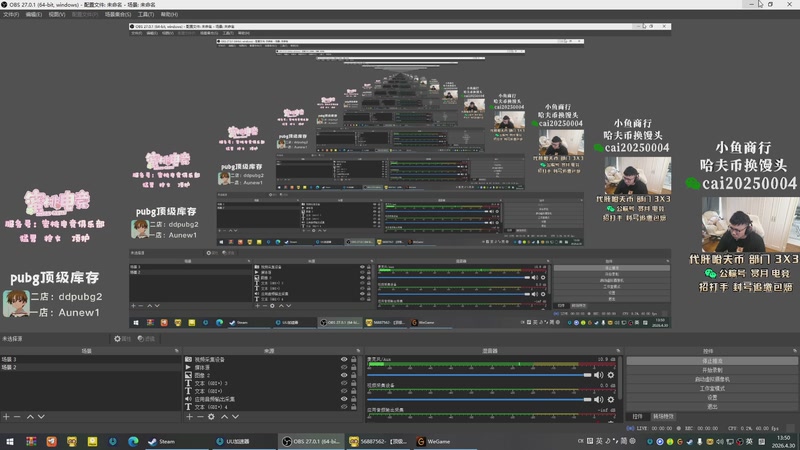This screenshot has width=800, height=450.
Task: Switch to Steam in the taskbar
Action: pos(176,441)
